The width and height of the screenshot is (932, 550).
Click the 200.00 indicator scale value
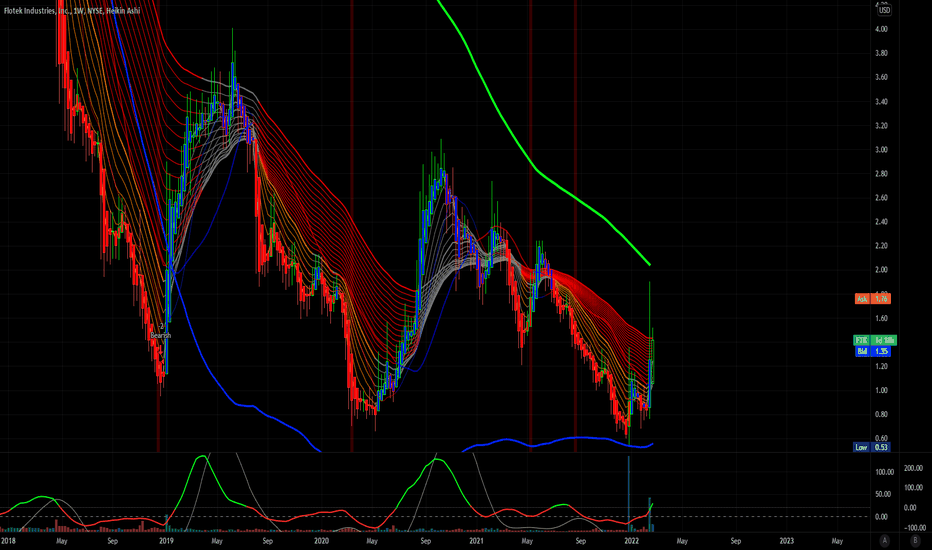[914, 469]
